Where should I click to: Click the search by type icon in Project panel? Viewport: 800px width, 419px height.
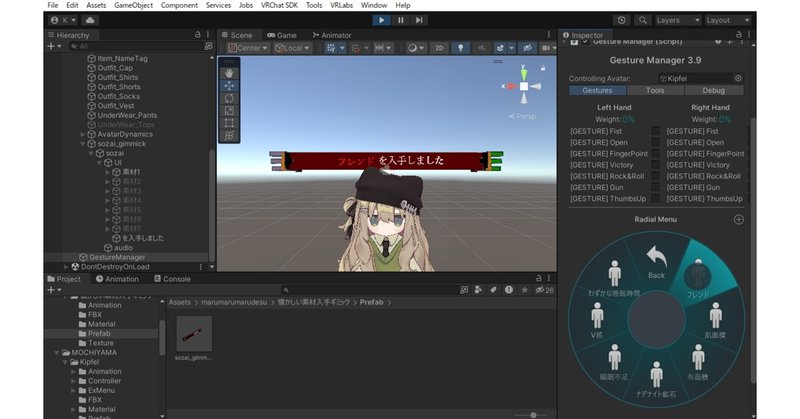tap(478, 290)
